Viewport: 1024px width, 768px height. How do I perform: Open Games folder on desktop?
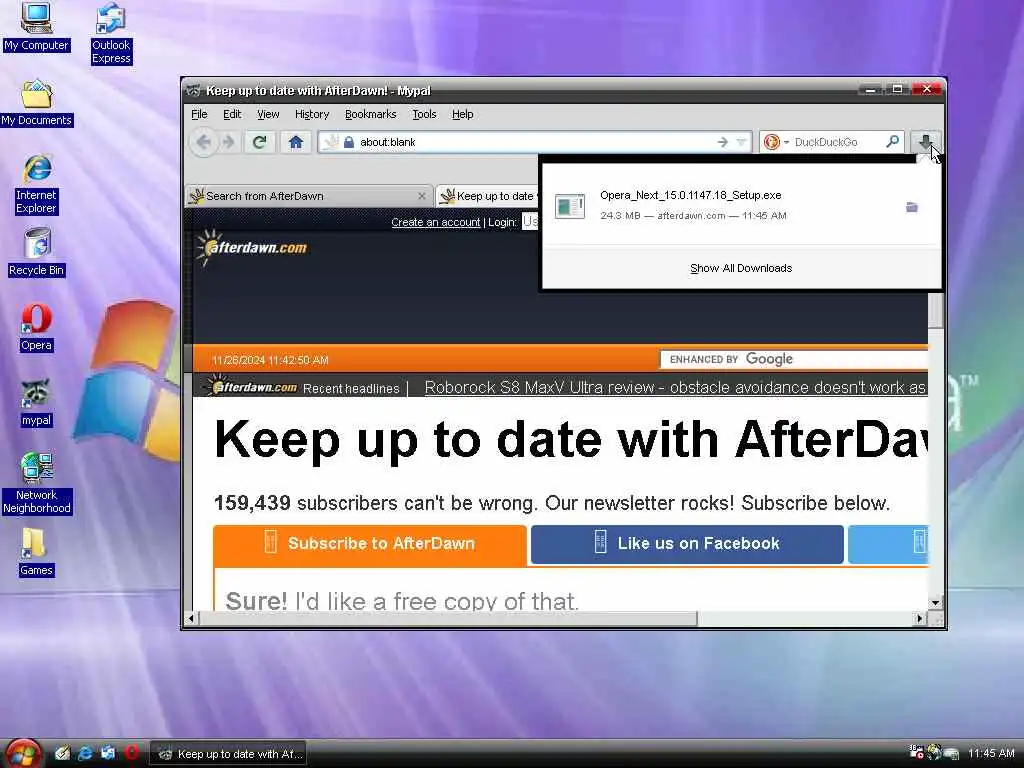[36, 552]
